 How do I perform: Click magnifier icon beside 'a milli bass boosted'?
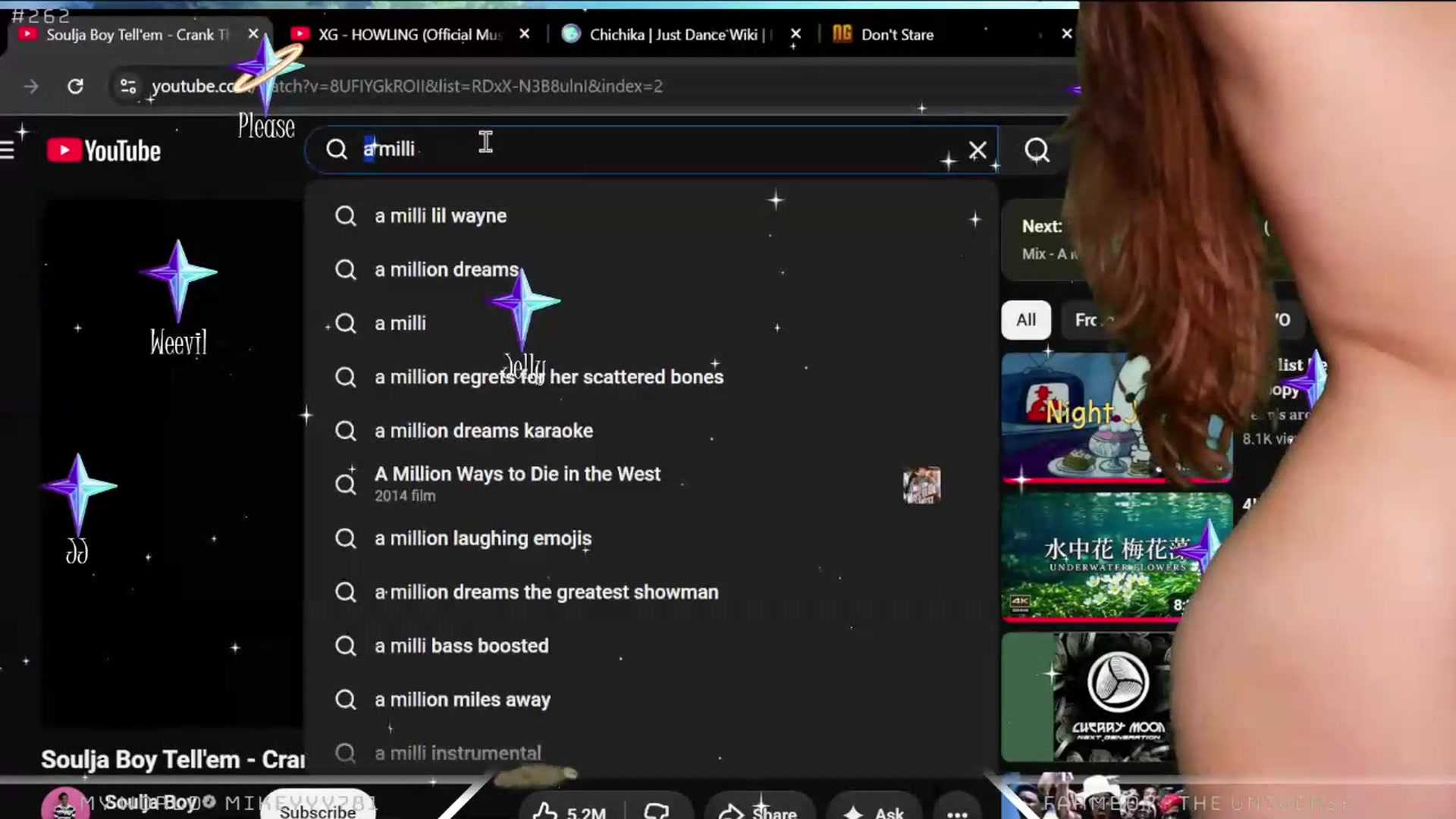(x=346, y=647)
